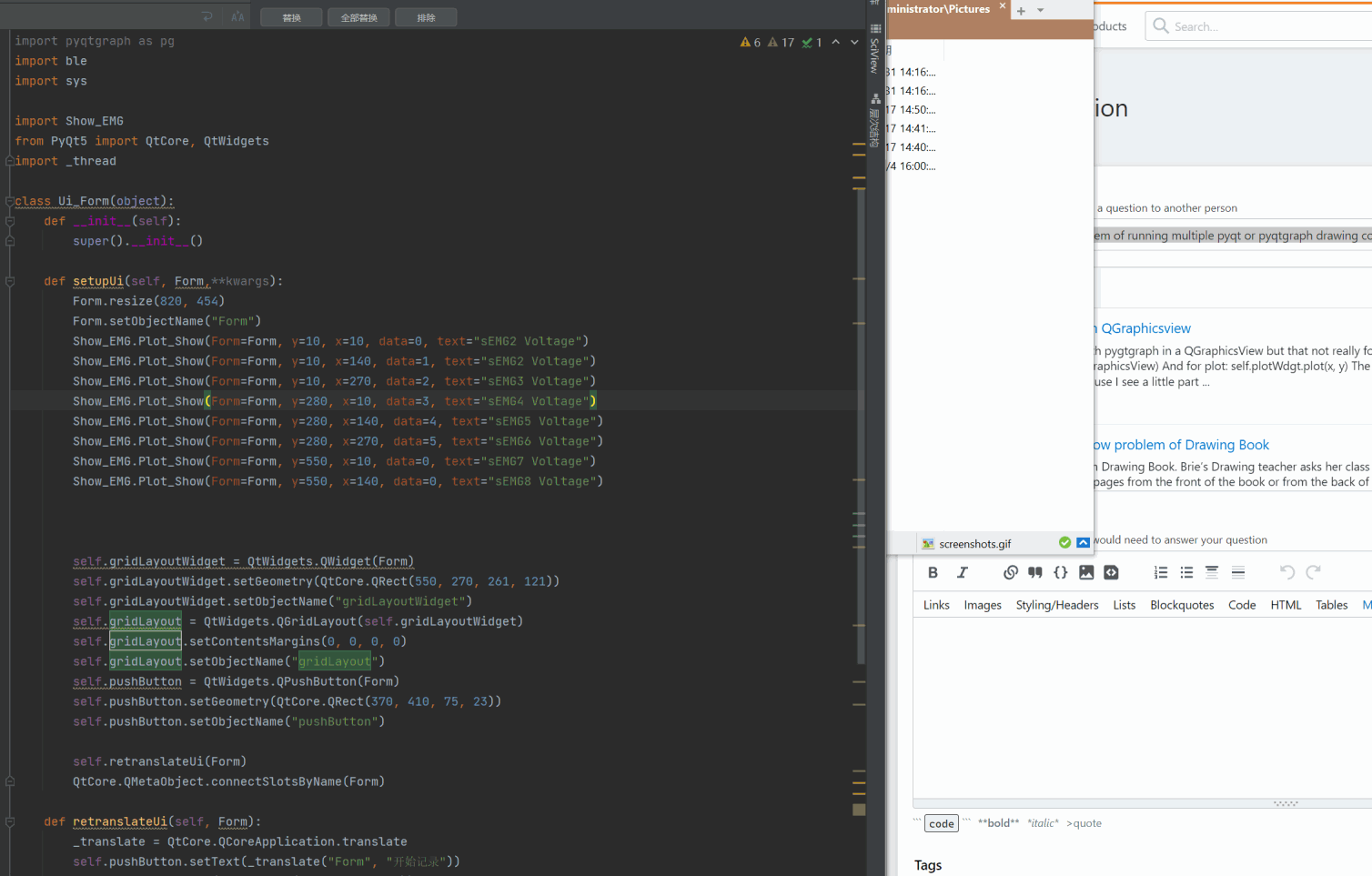
Task: Click the 1 typo check indicator
Action: tap(812, 42)
